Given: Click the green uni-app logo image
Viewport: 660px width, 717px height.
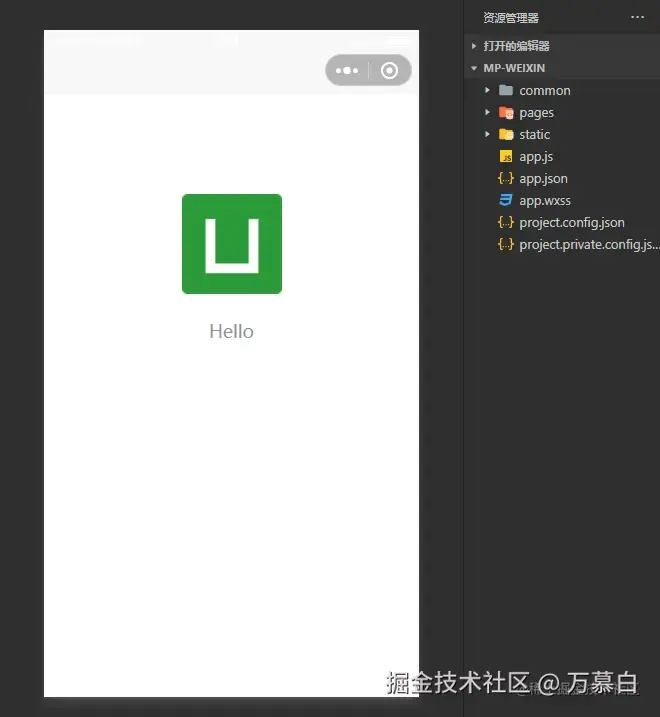Looking at the screenshot, I should coord(232,244).
